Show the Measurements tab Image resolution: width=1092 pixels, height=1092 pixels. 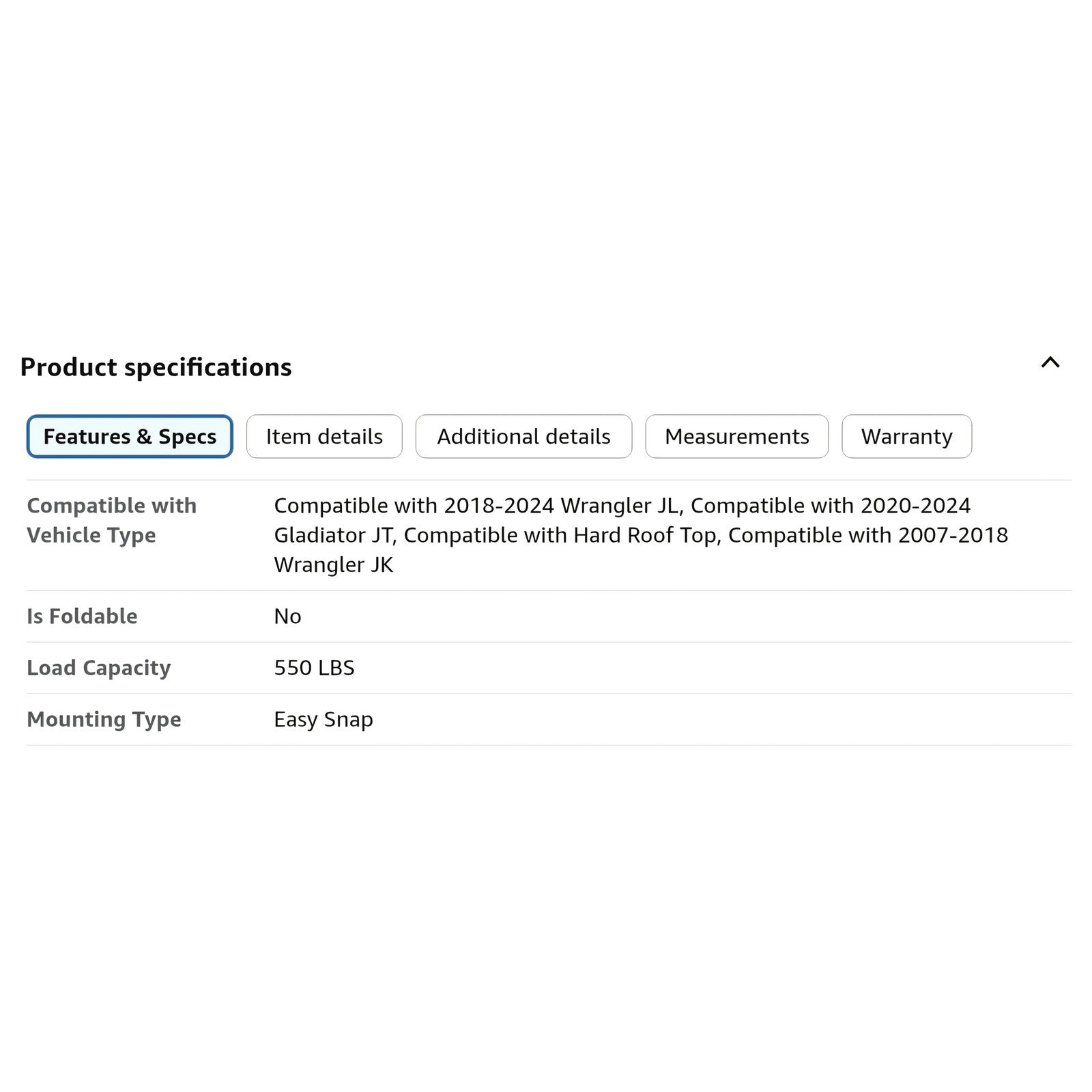point(736,436)
